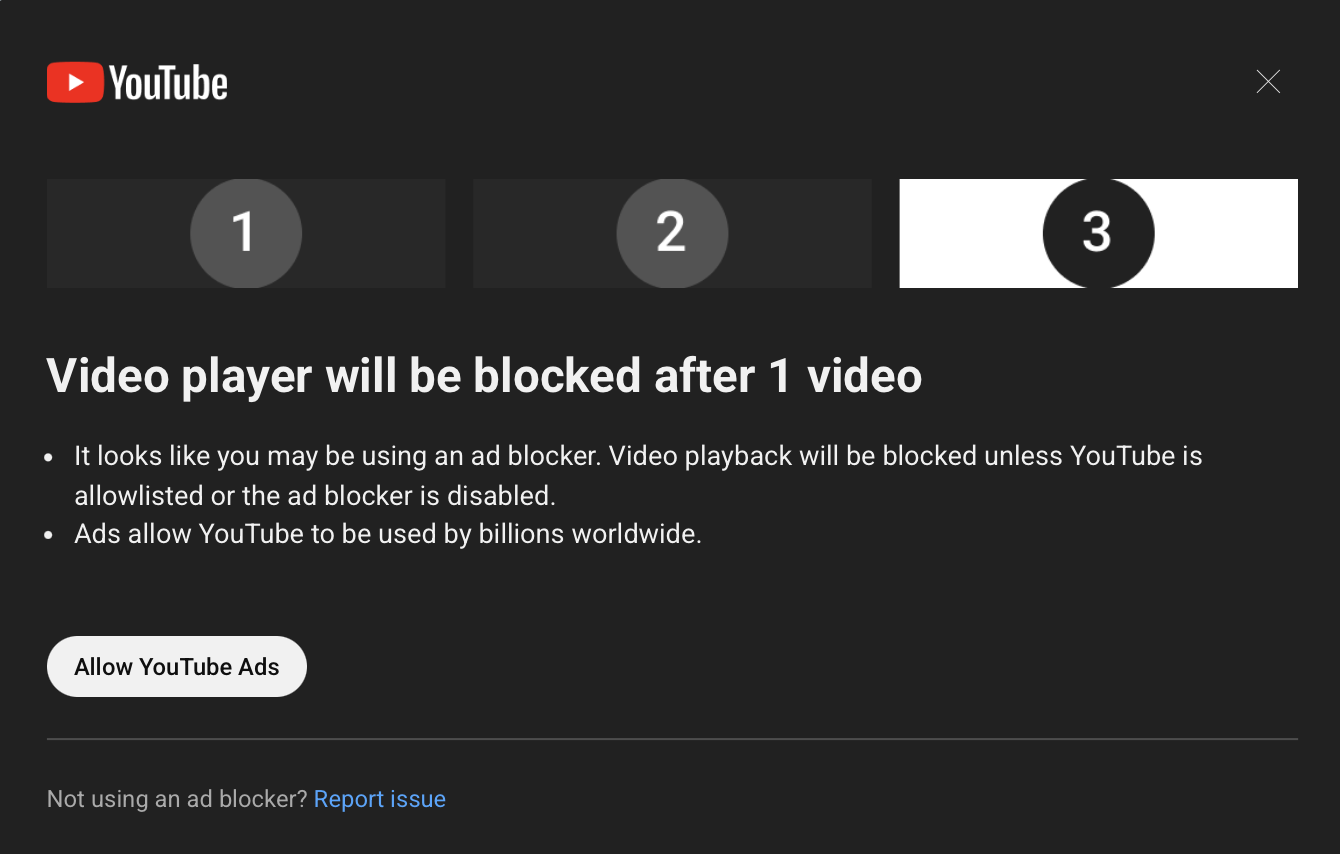
Task: Click the second bullet point dot
Action: point(50,534)
